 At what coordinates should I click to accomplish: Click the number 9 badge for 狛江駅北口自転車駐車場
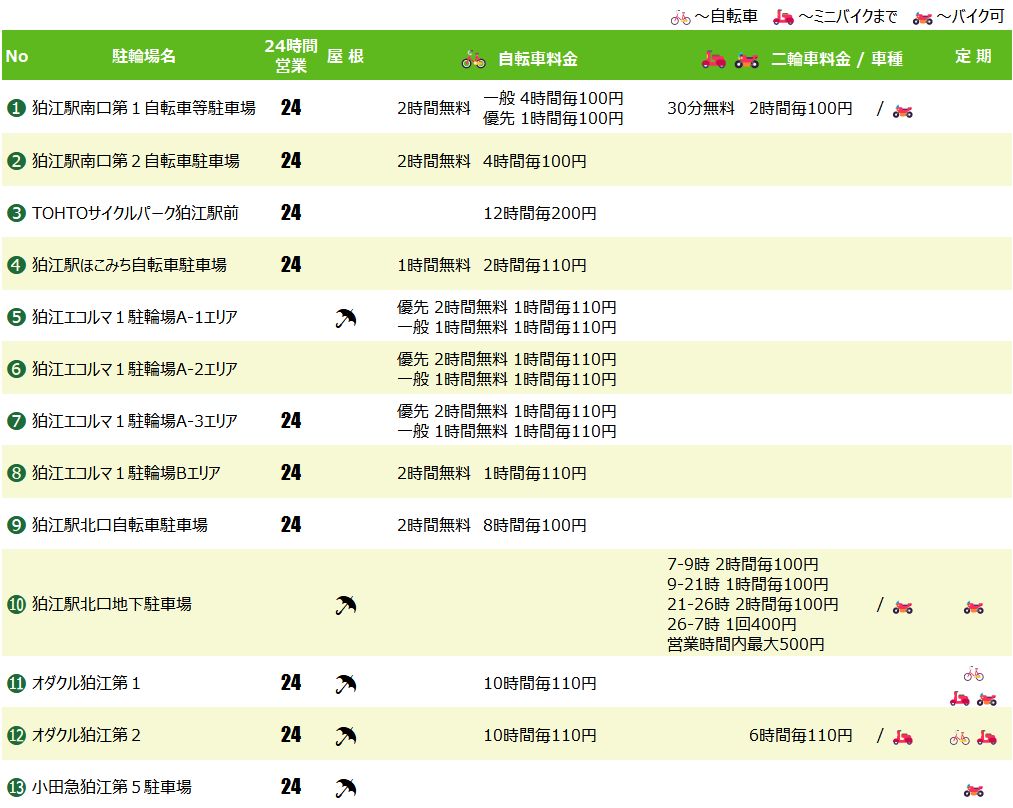[x=16, y=525]
